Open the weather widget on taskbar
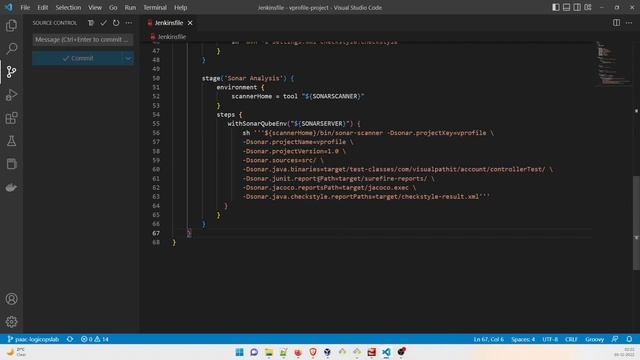 point(16,352)
